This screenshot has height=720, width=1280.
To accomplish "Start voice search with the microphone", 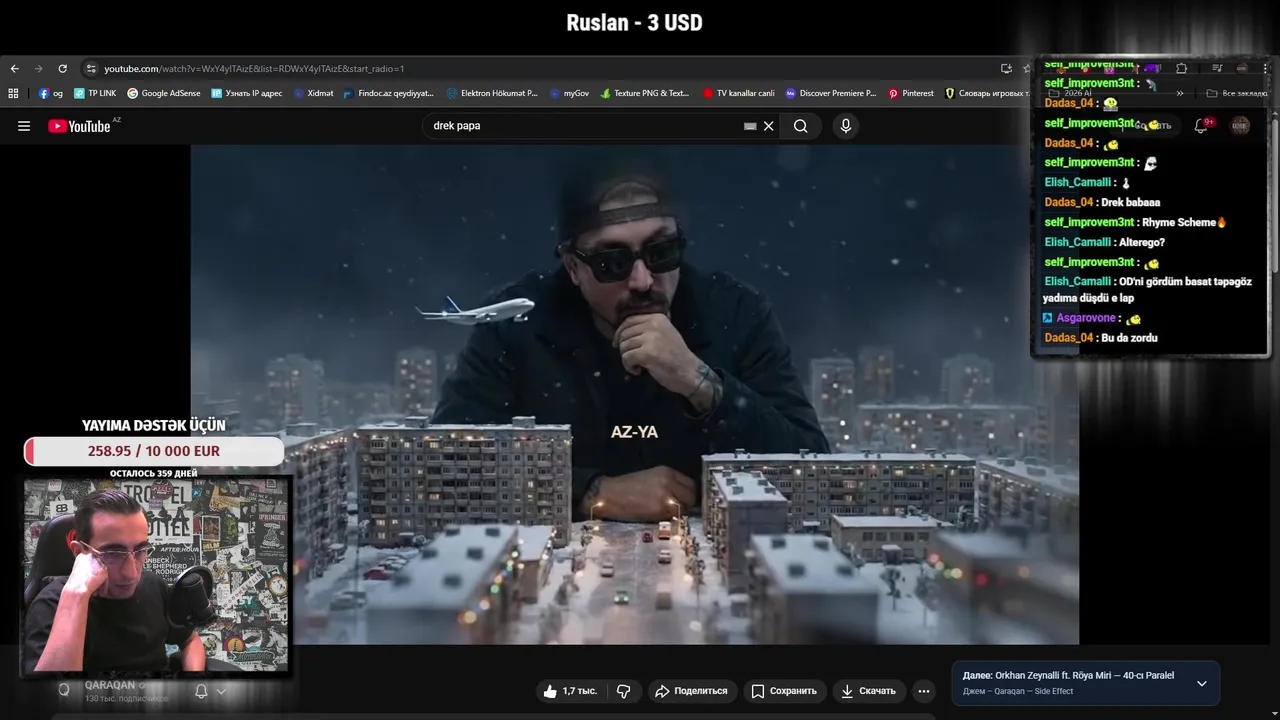I will pyautogui.click(x=846, y=126).
